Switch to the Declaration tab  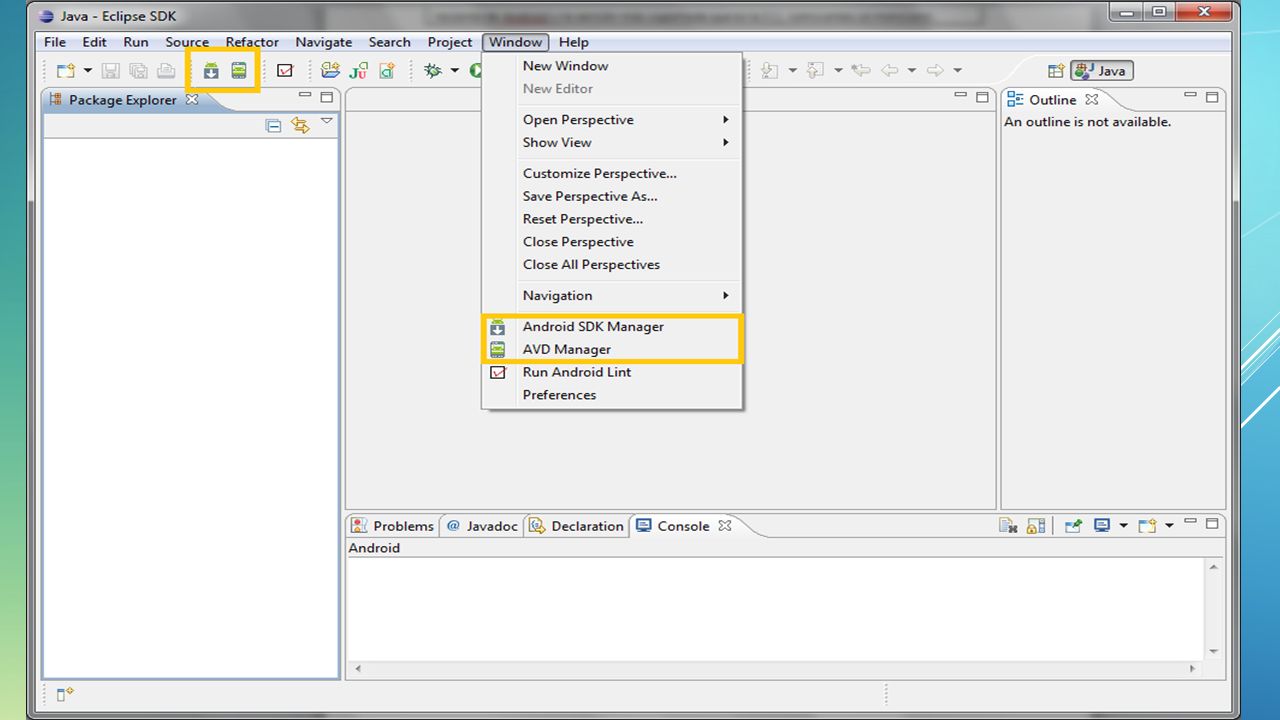point(577,526)
